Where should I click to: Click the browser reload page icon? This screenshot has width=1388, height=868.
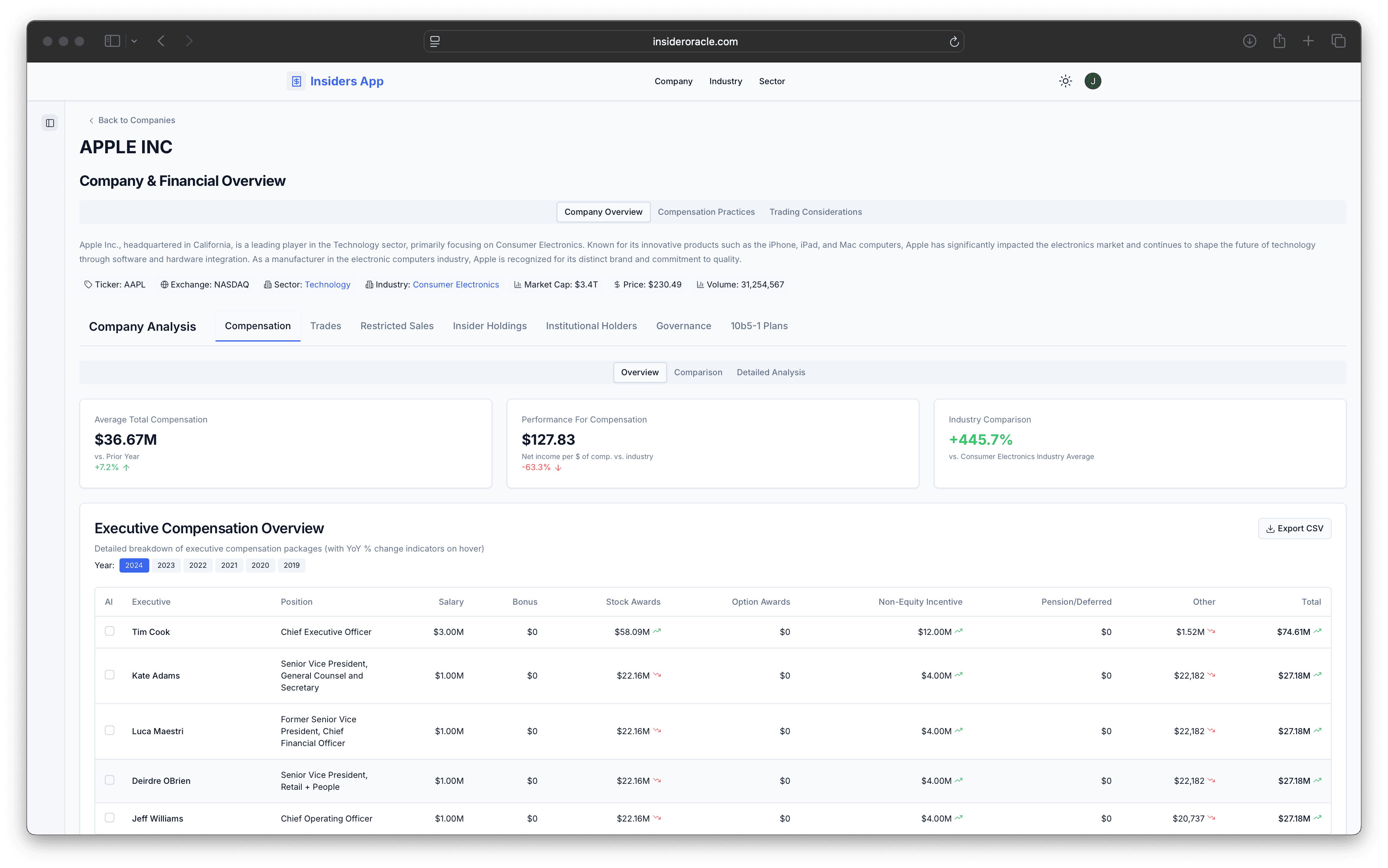click(x=954, y=41)
